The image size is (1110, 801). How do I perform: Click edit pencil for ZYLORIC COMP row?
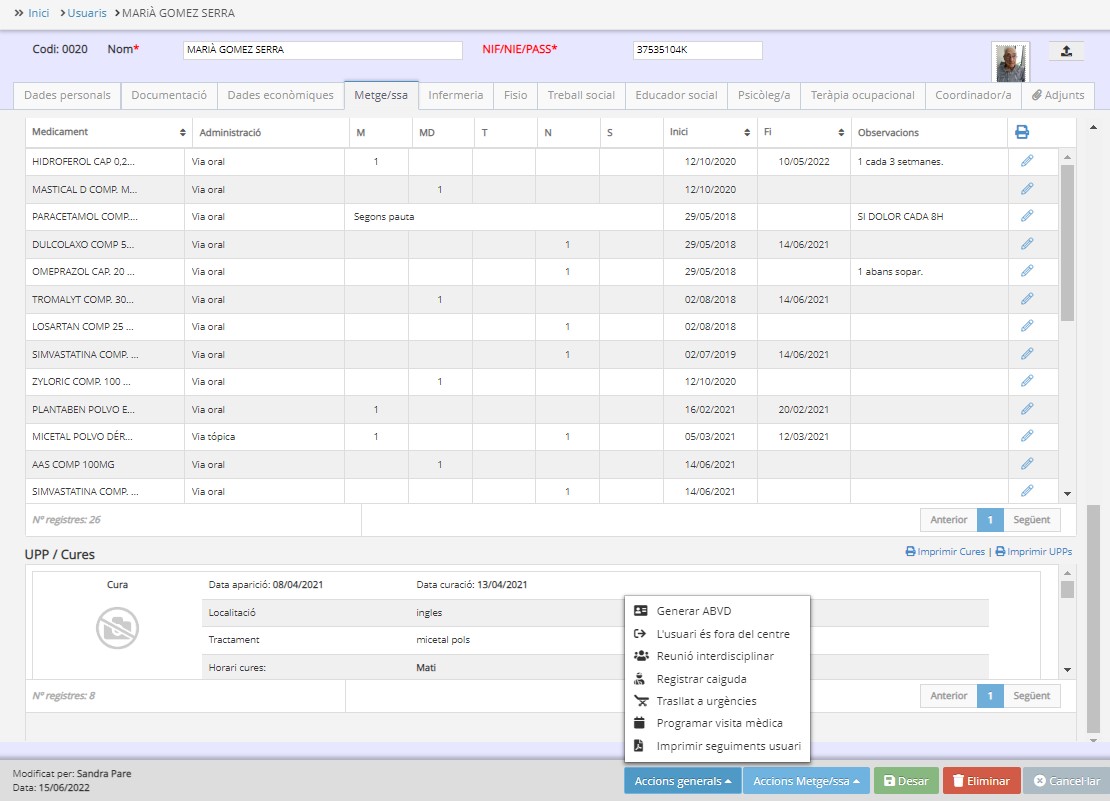tap(1027, 381)
